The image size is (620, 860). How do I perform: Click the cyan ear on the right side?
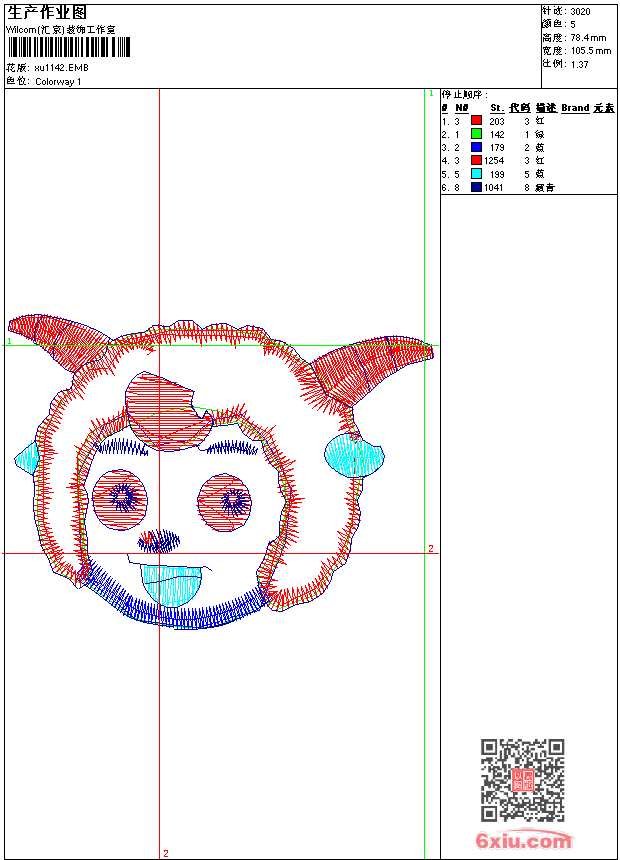coord(354,455)
